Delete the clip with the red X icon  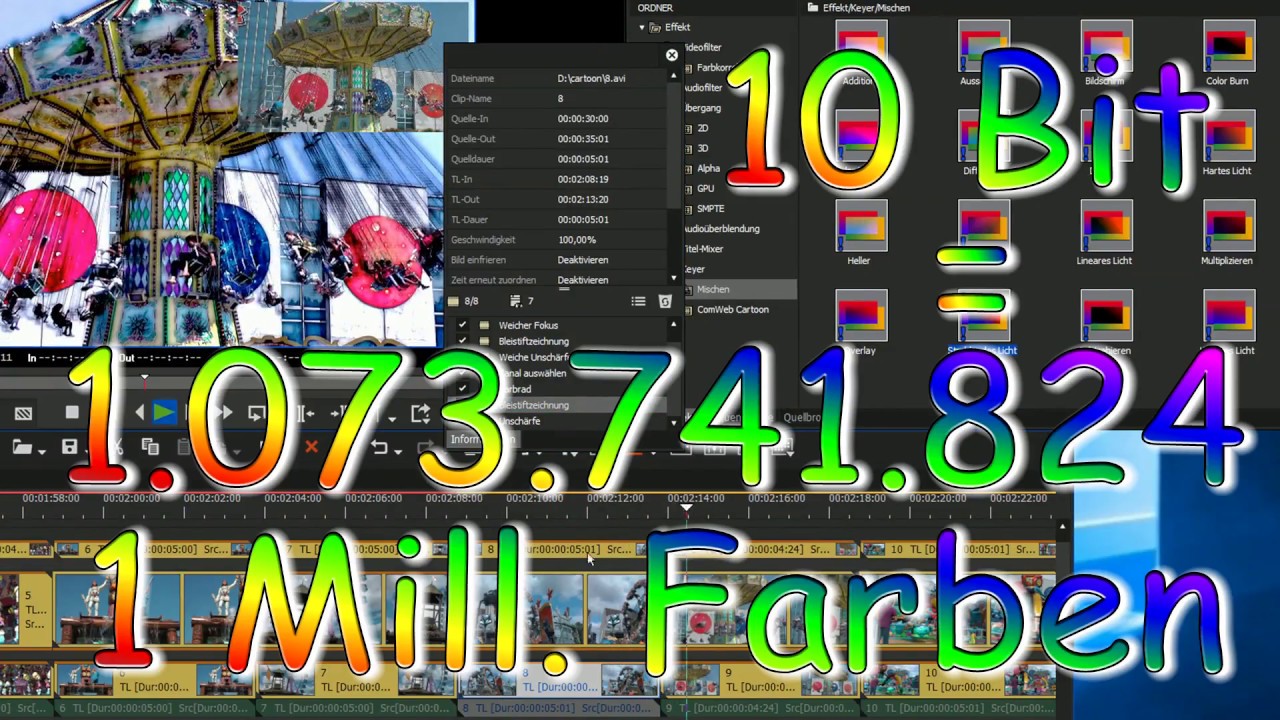click(x=312, y=447)
